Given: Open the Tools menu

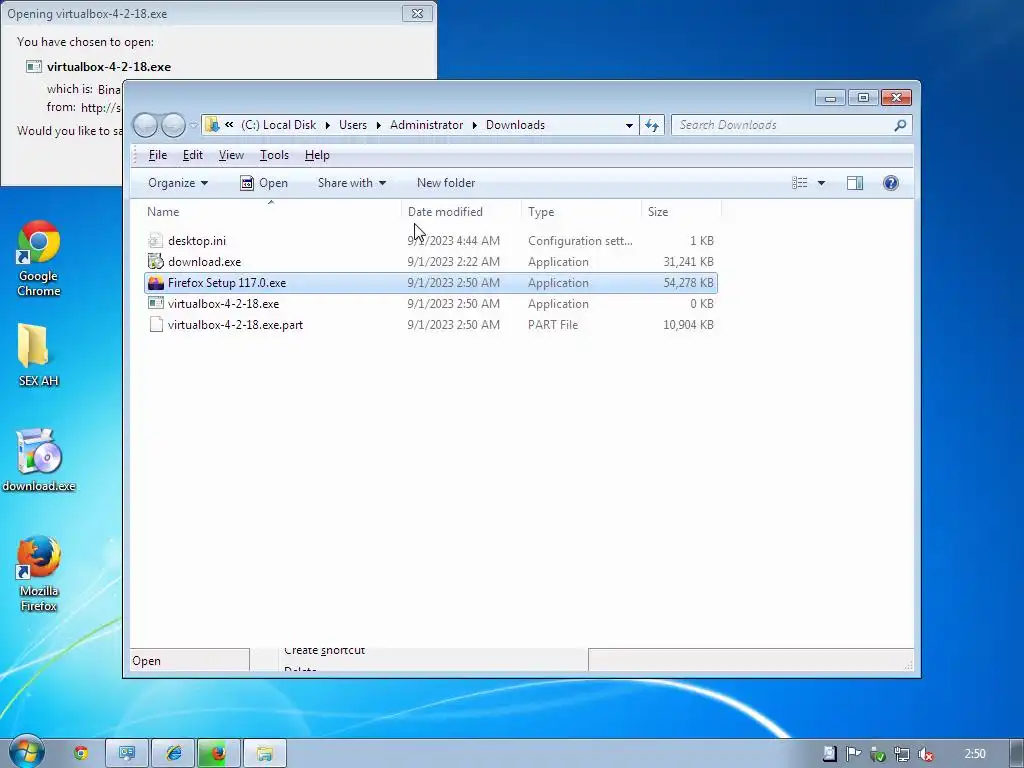Looking at the screenshot, I should [x=274, y=155].
